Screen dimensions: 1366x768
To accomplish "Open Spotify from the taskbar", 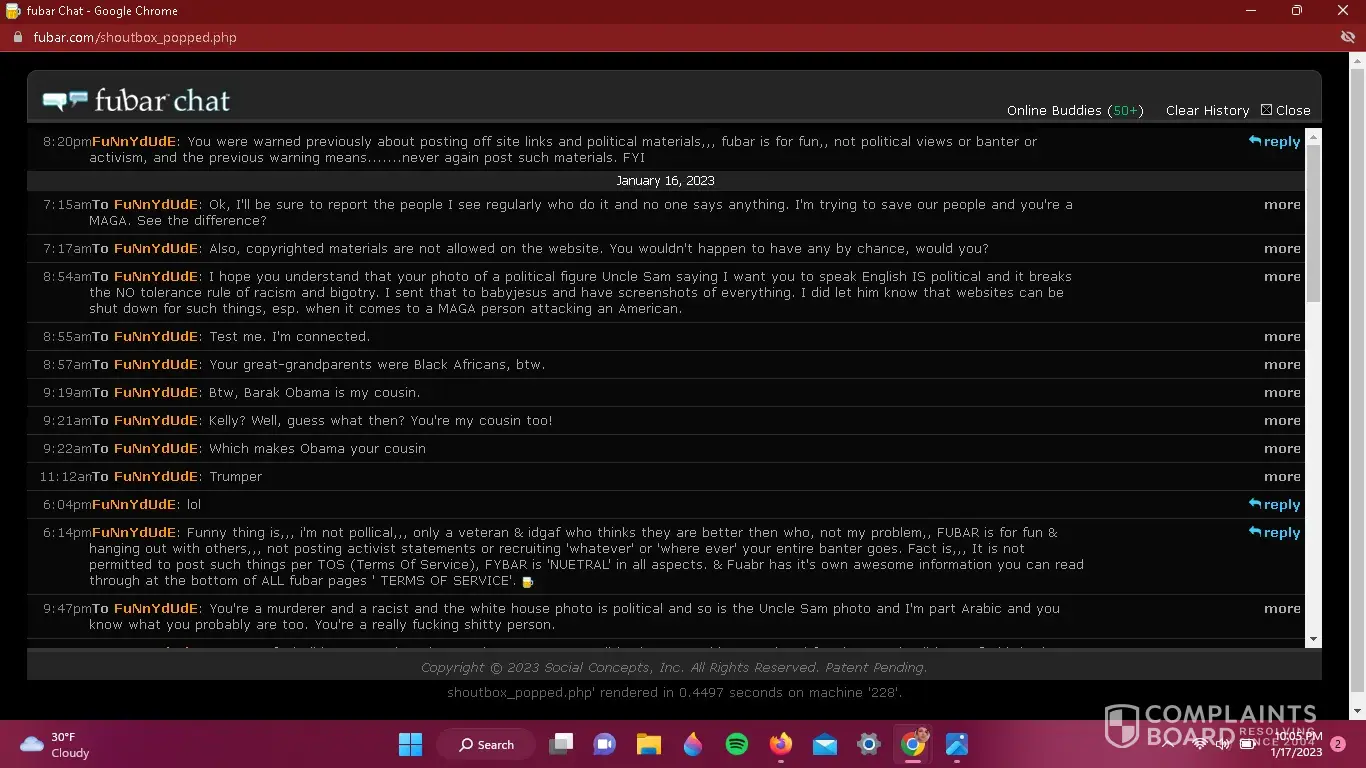I will point(736,744).
